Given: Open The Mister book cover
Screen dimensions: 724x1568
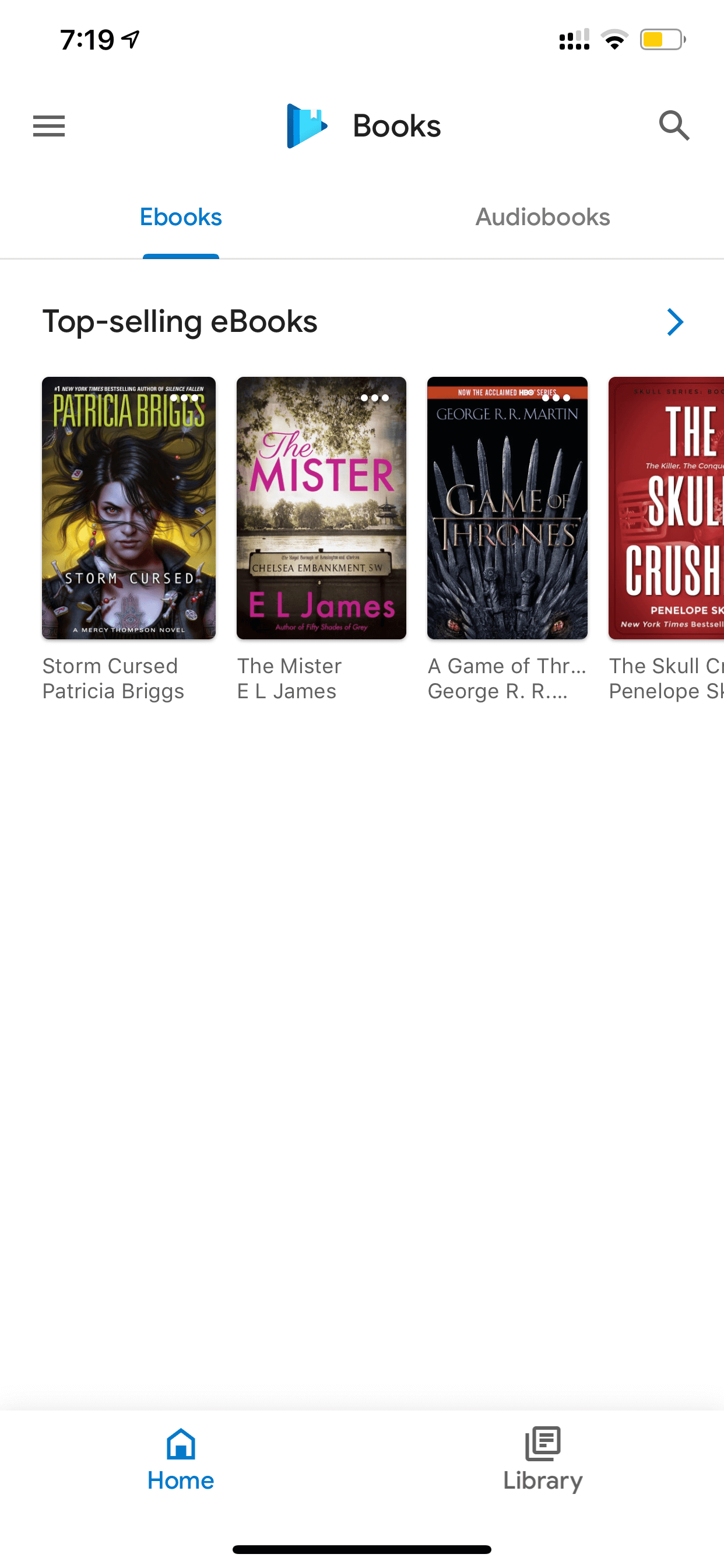Looking at the screenshot, I should [321, 508].
